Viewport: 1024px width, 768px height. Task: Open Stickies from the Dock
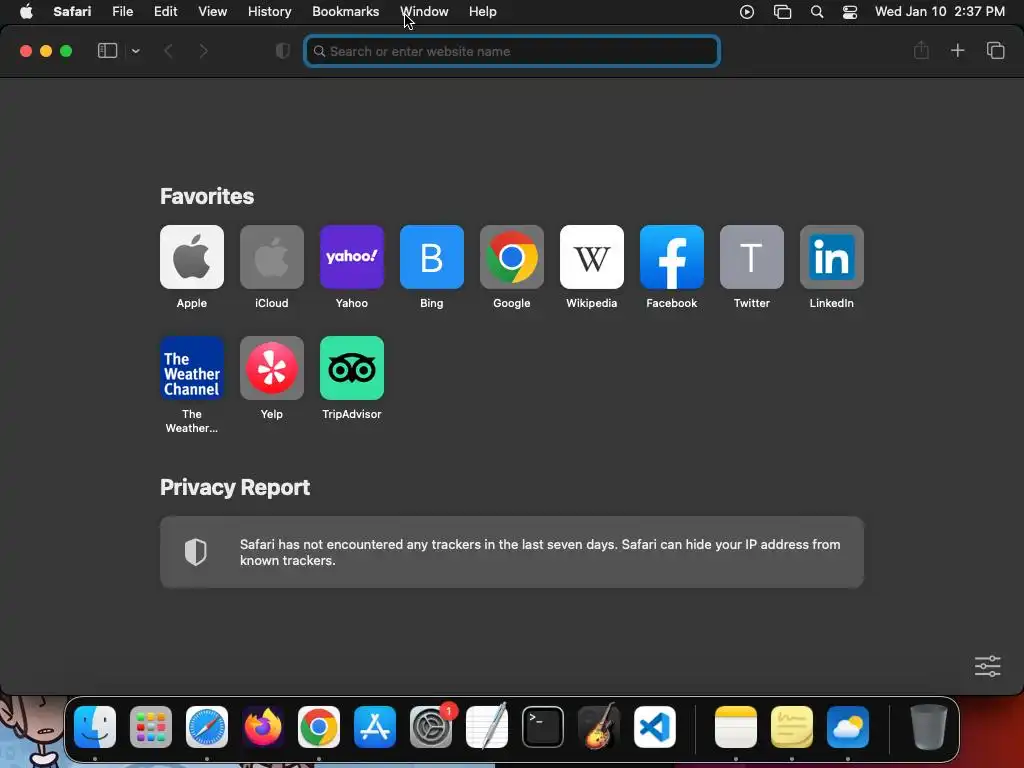(792, 727)
